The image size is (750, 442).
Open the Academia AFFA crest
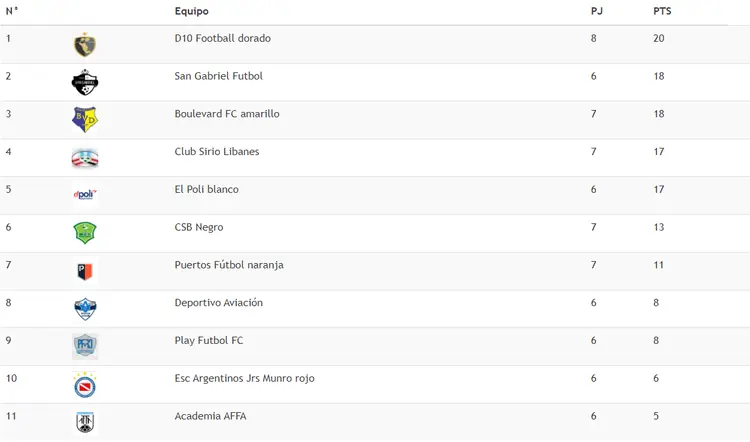[x=85, y=422]
